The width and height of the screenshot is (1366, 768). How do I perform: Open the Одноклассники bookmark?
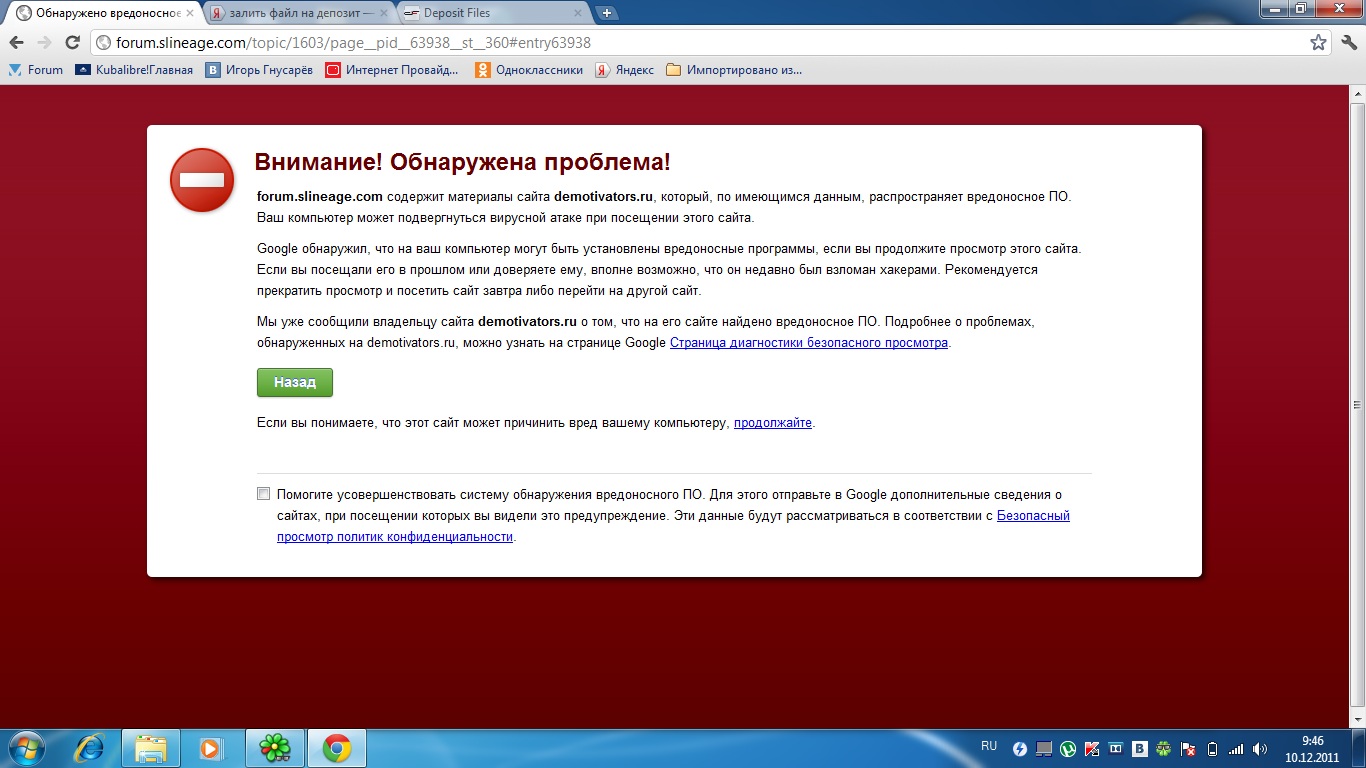tap(529, 70)
